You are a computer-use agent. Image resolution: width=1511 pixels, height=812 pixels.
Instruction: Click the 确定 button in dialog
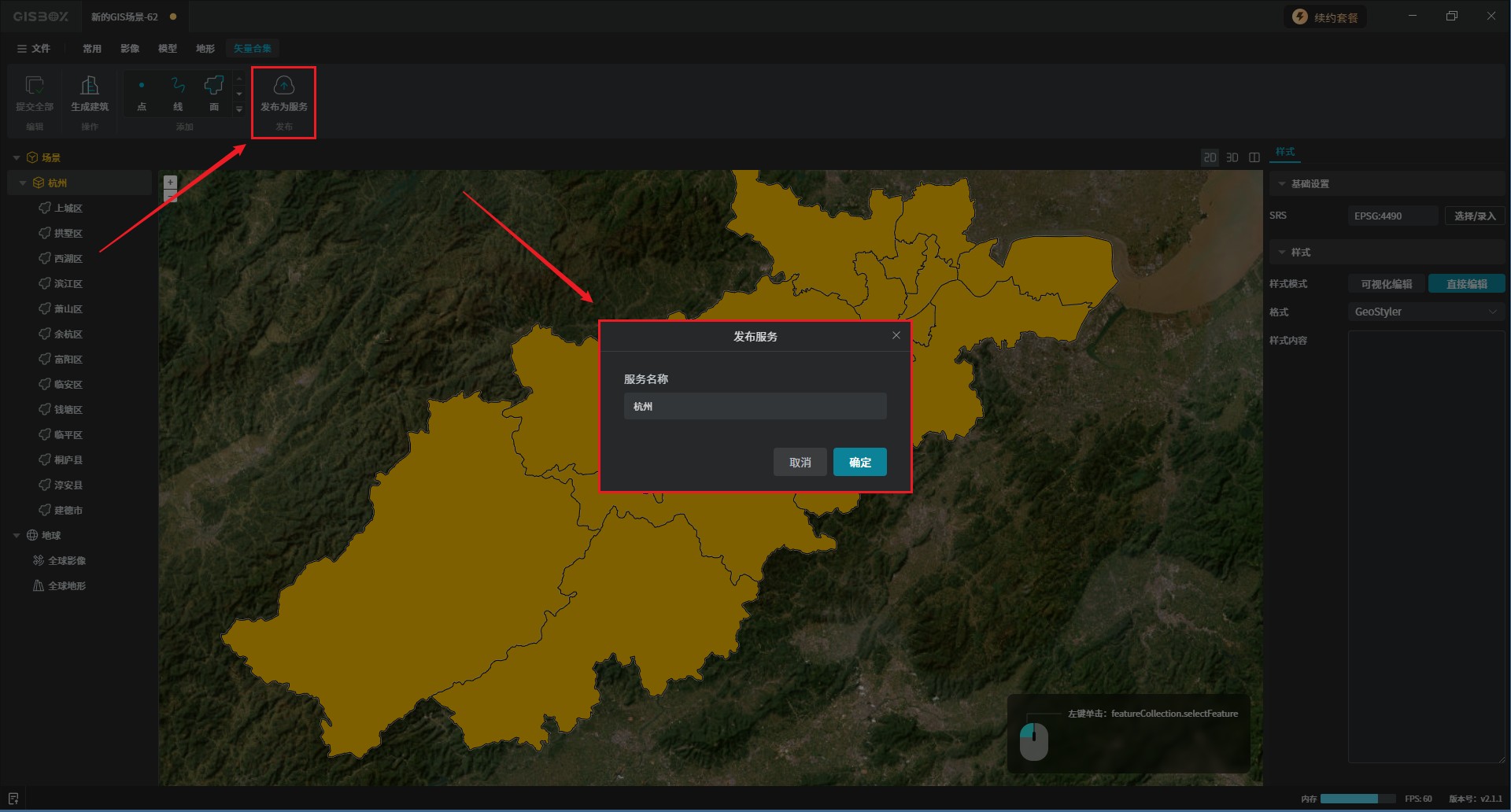(859, 463)
